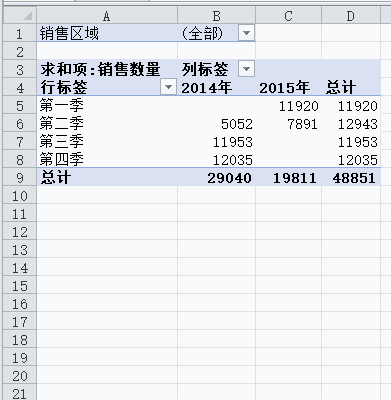Open the 销售区域 filter dropdown
This screenshot has height=400, width=391.
pyautogui.click(x=246, y=33)
